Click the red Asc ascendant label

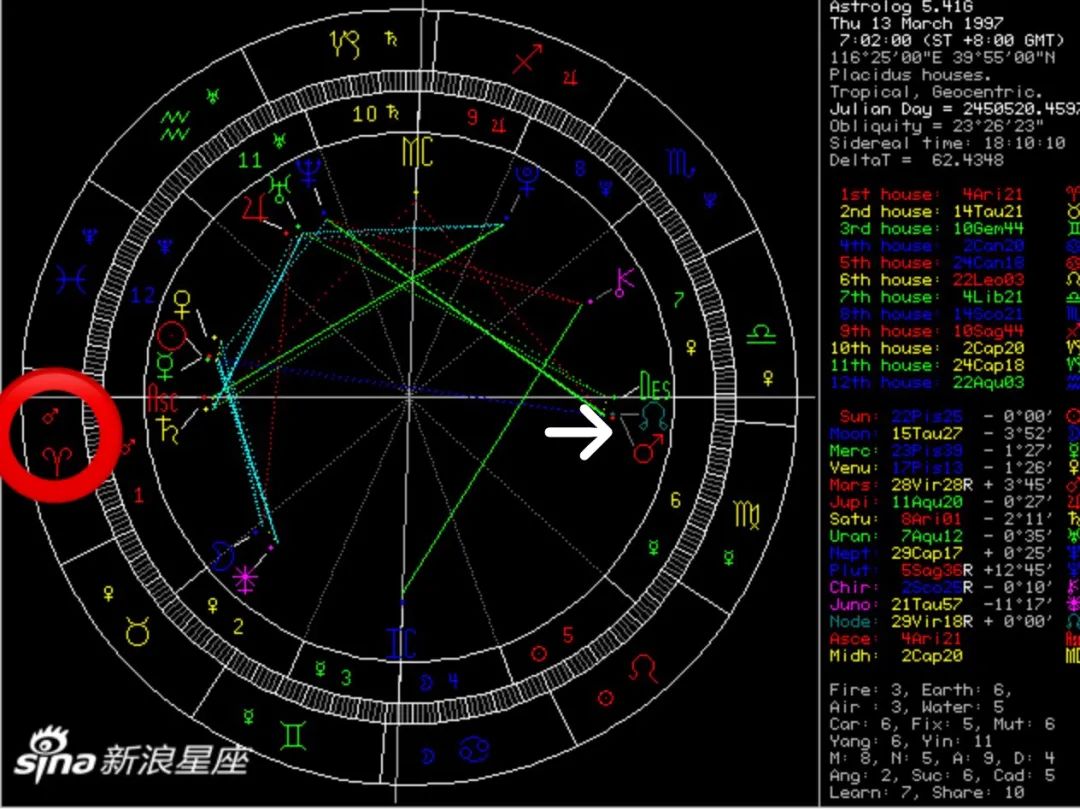pos(163,399)
